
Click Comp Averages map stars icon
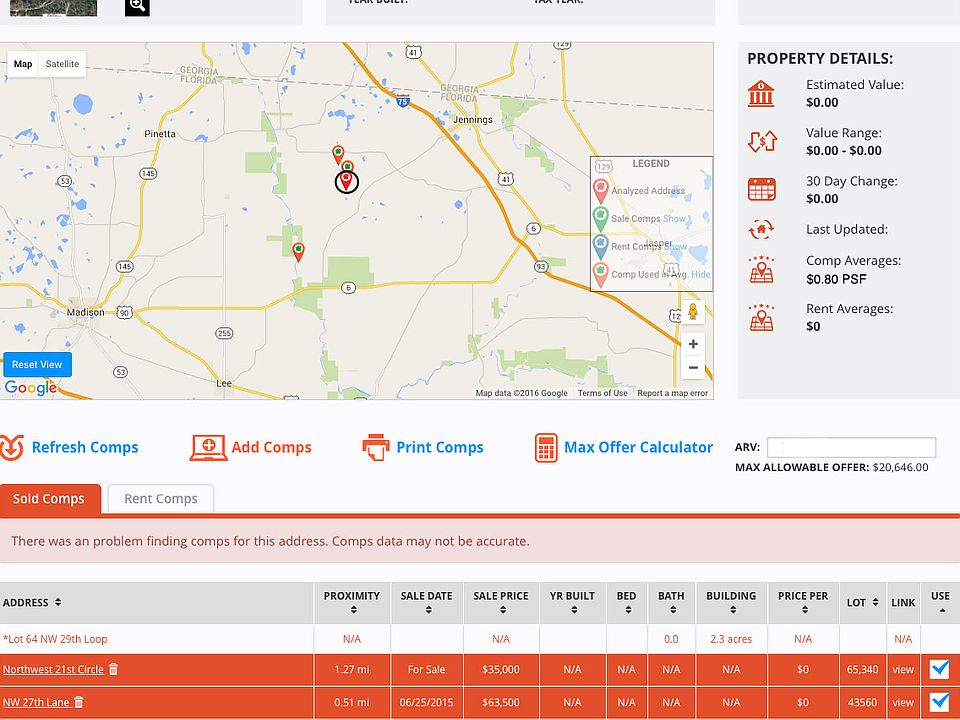tap(761, 269)
